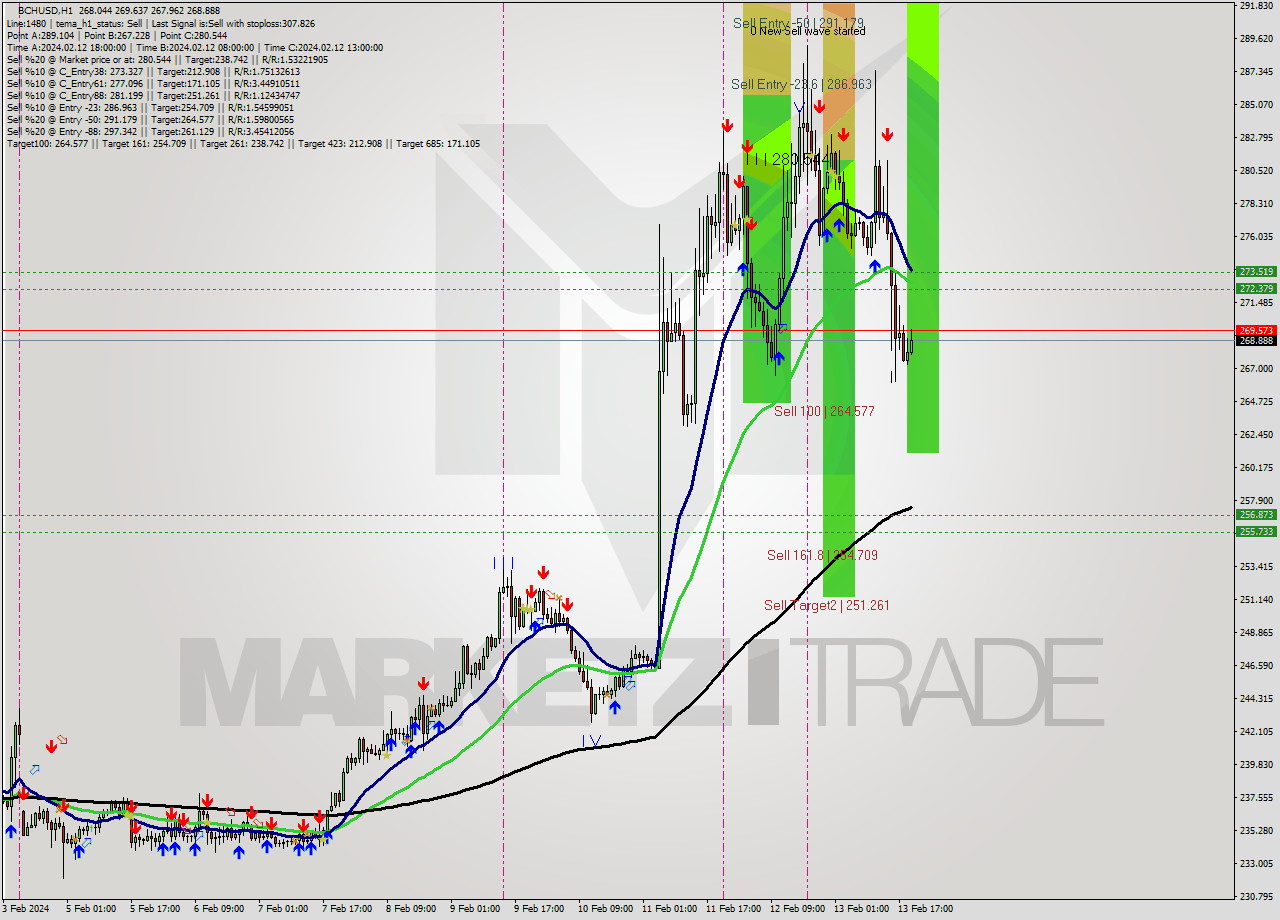The height and width of the screenshot is (920, 1280).
Task: Click the '12 Feb 09:00' time axis label
Action: [797, 909]
